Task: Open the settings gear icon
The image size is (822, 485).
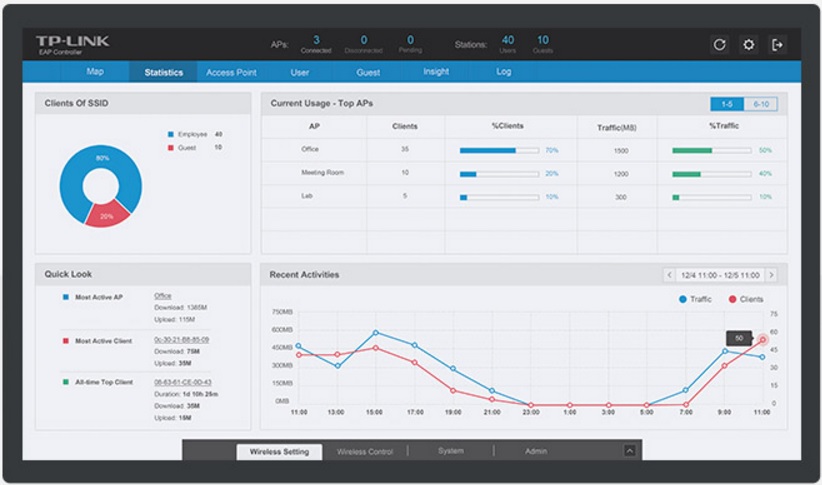Action: [x=749, y=45]
